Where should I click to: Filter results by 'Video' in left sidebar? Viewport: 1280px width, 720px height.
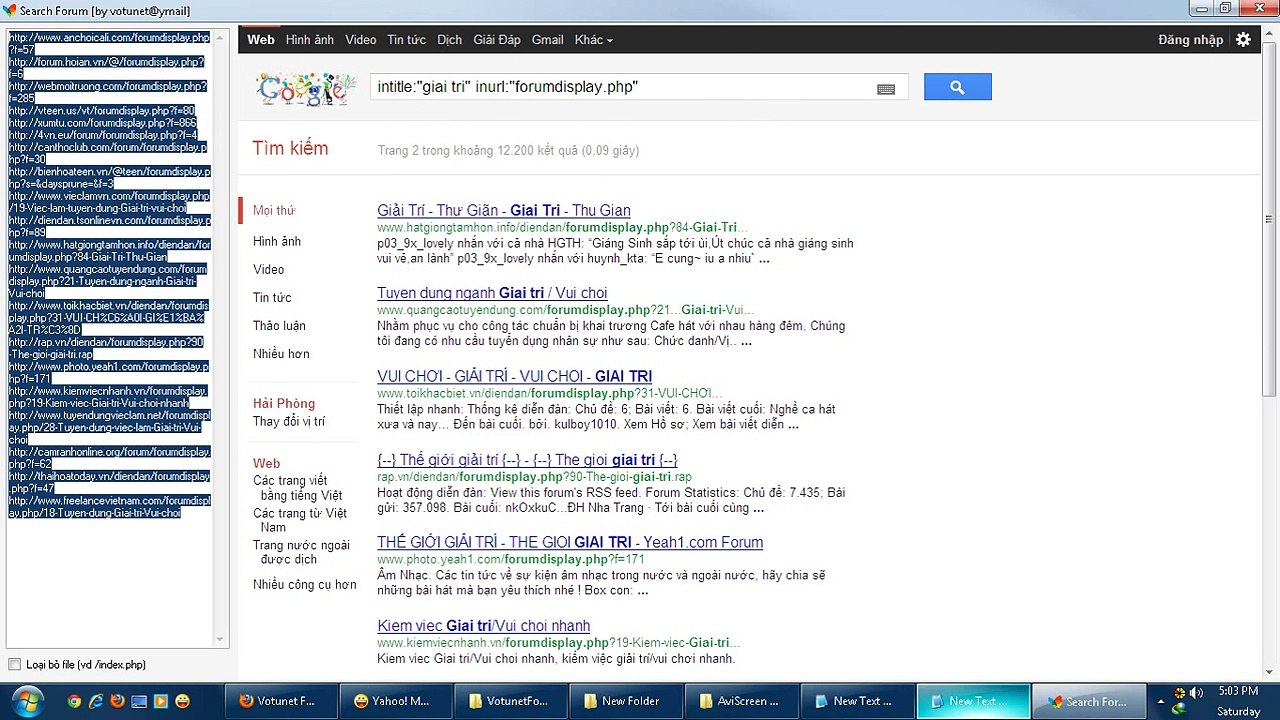pyautogui.click(x=269, y=269)
